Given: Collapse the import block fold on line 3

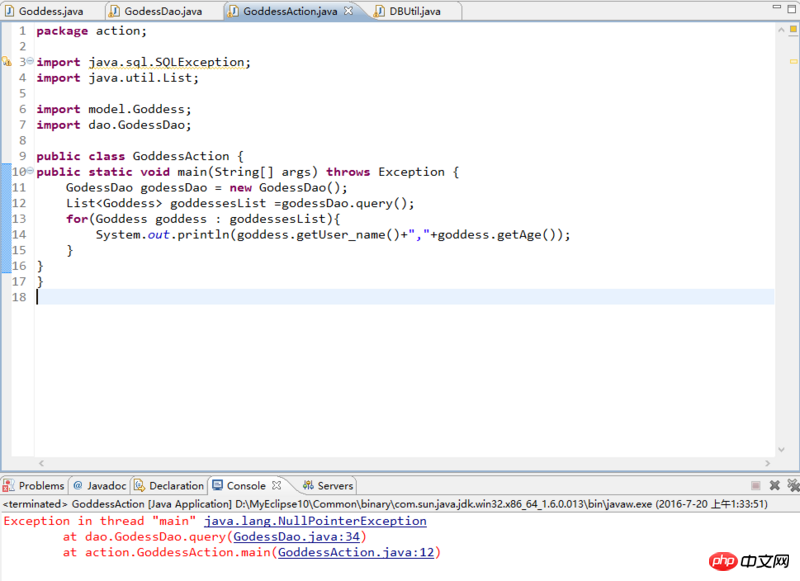Looking at the screenshot, I should tap(30, 62).
